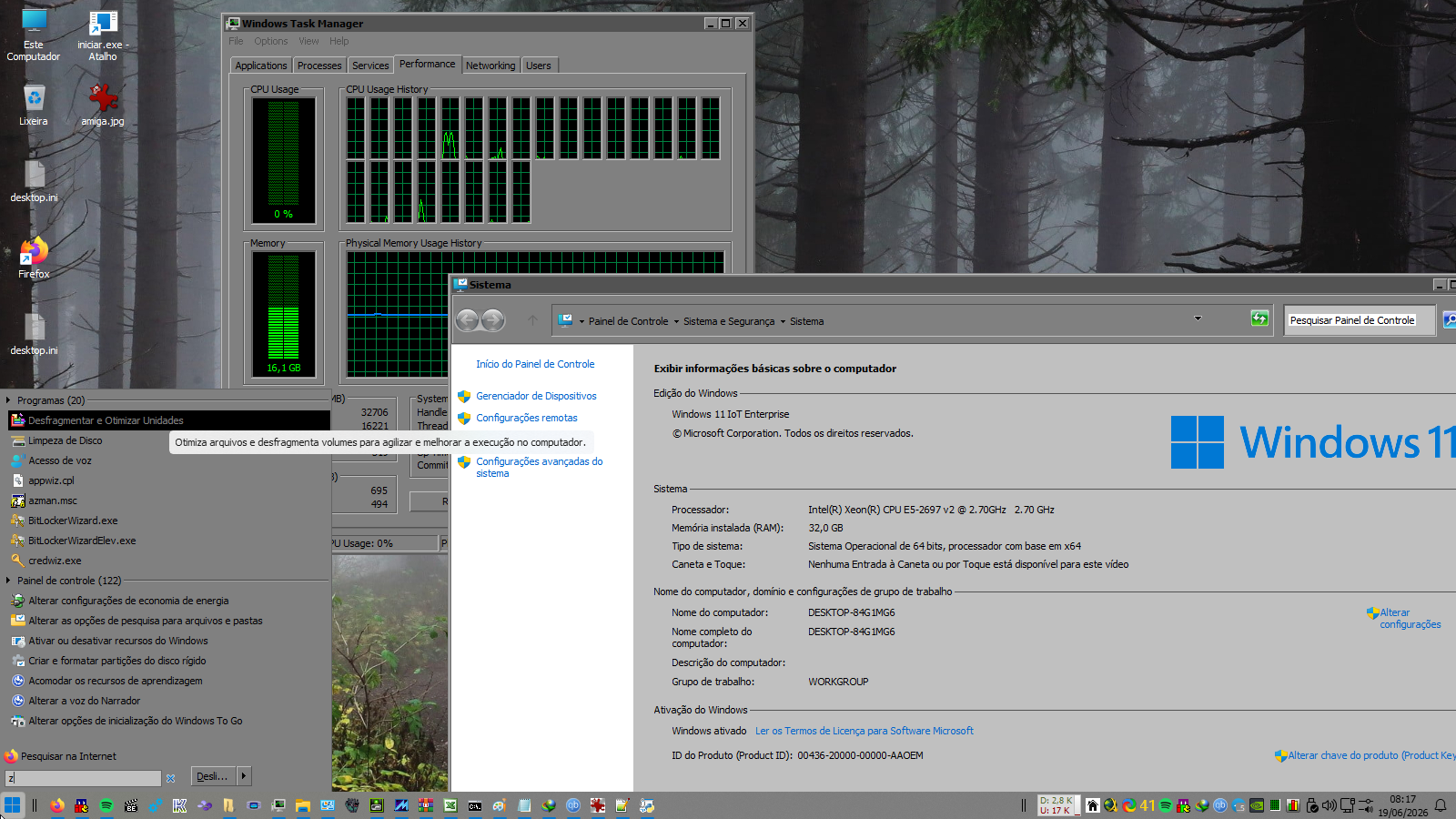Open the Lixeira recycle bin icon
This screenshot has width=1456, height=819.
pos(34,105)
